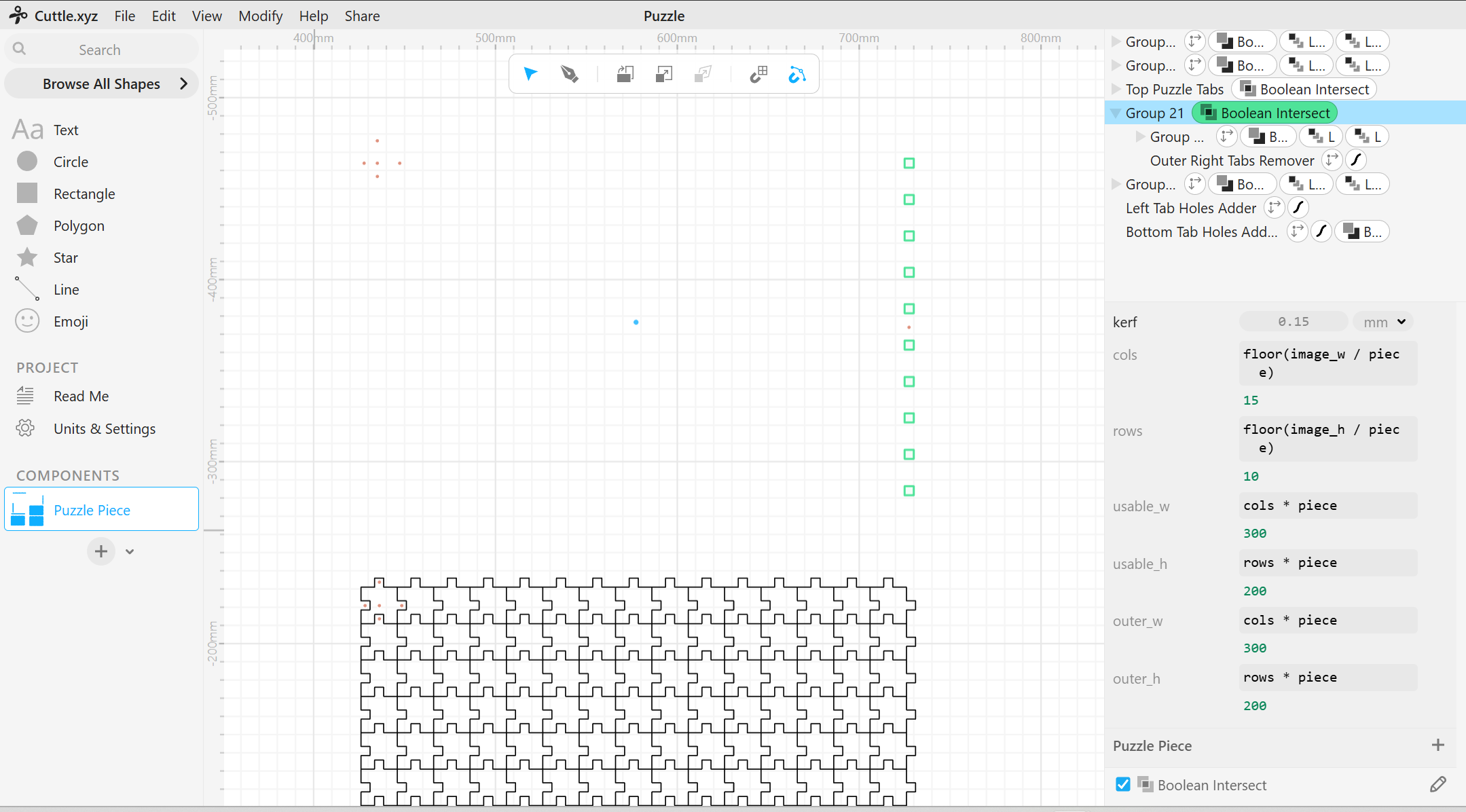Click the Search shapes field
This screenshot has height=812, width=1466.
[102, 50]
